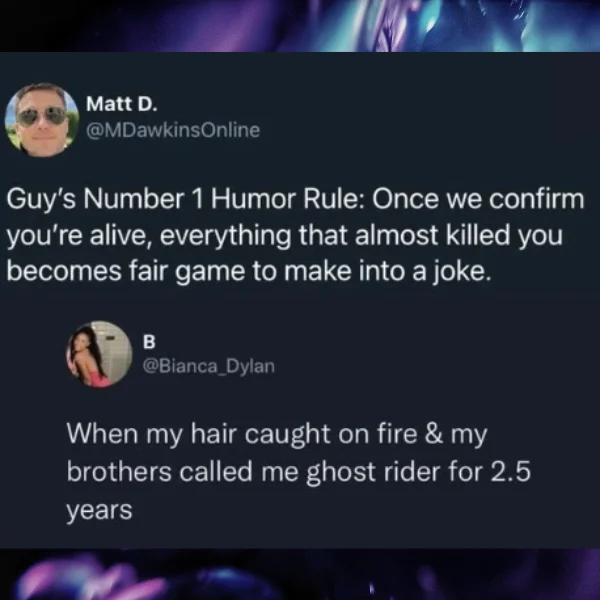Click the ampersand in the quoted tweet
This screenshot has width=600, height=600.
[434, 434]
